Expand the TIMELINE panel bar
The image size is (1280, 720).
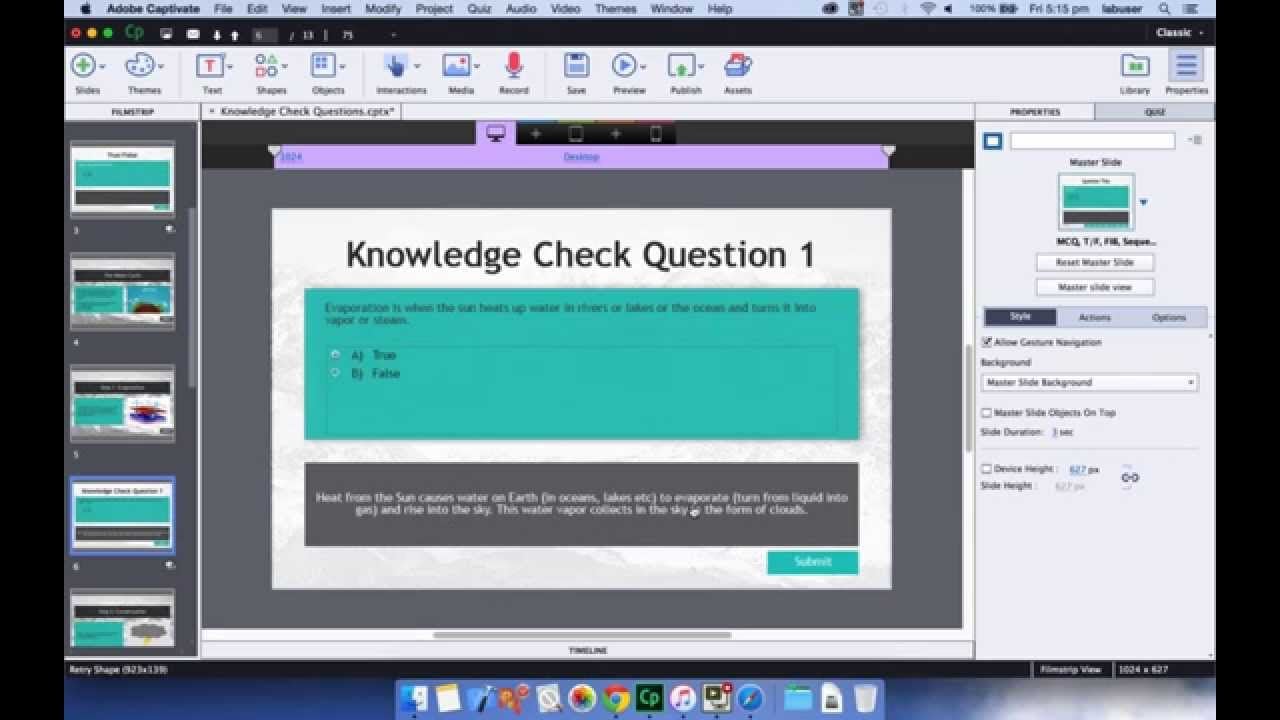tap(588, 650)
